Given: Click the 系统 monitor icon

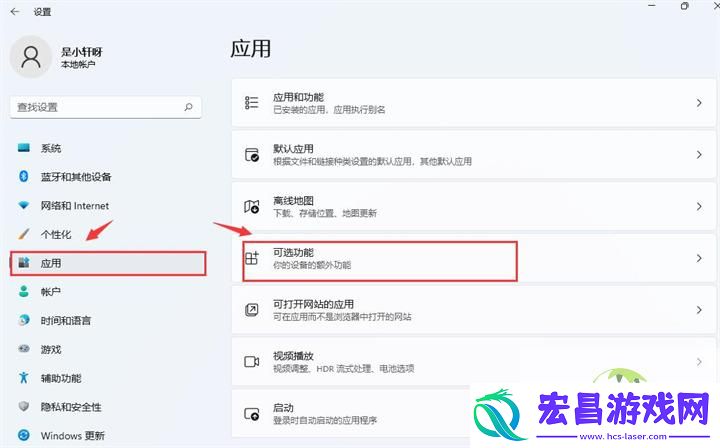Looking at the screenshot, I should tap(23, 148).
